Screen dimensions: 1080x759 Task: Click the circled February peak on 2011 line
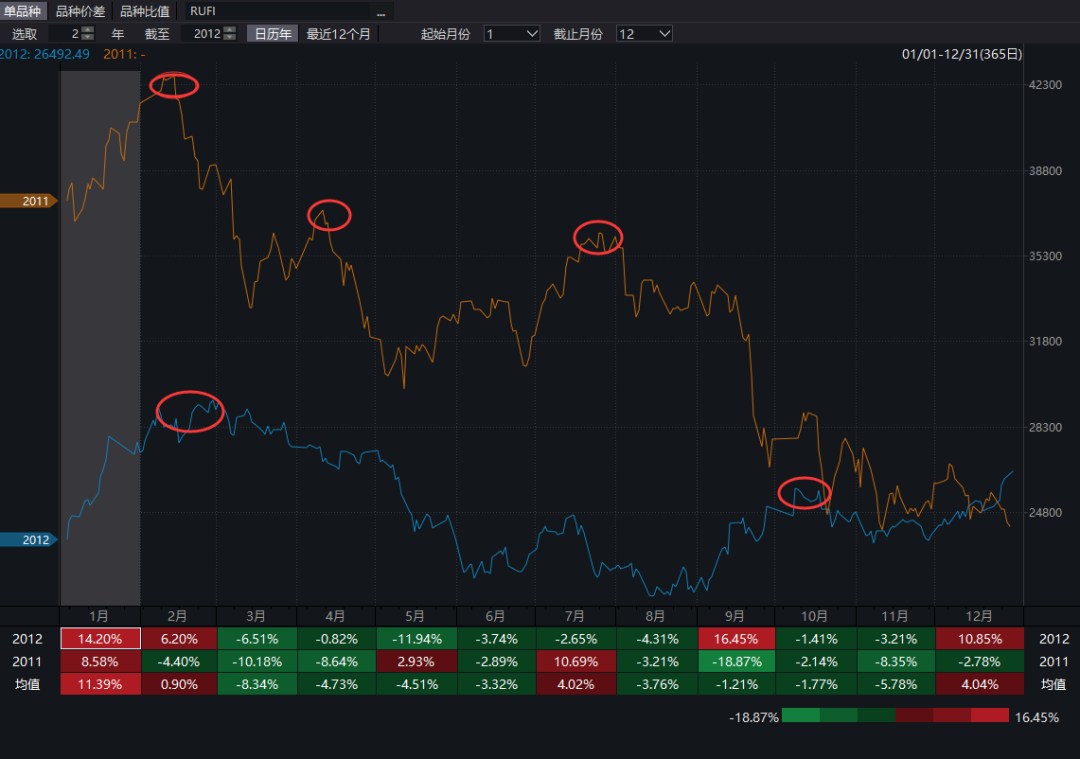[x=174, y=85]
